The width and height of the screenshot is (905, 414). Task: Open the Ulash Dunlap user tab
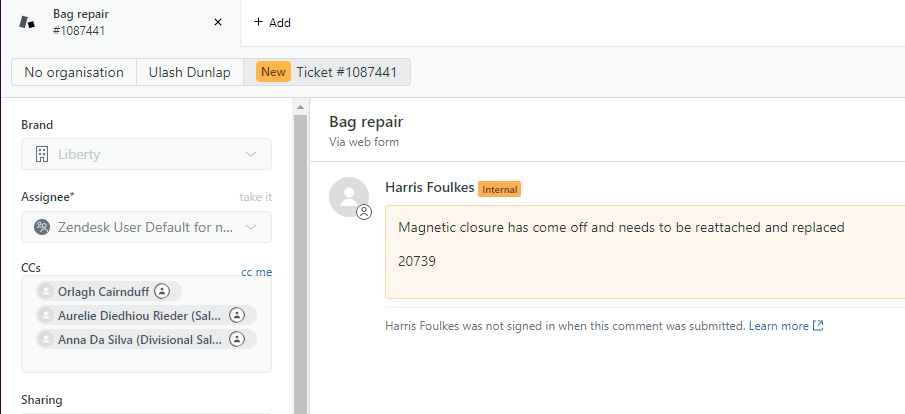click(x=189, y=72)
